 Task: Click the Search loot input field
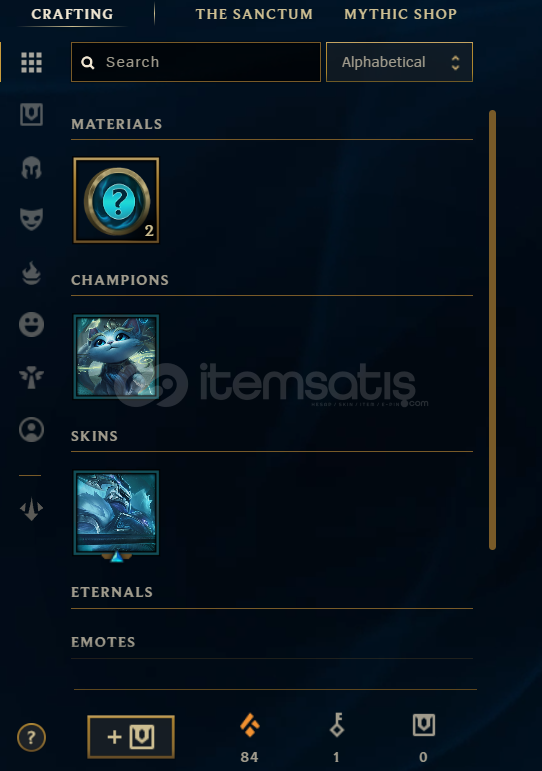point(196,62)
